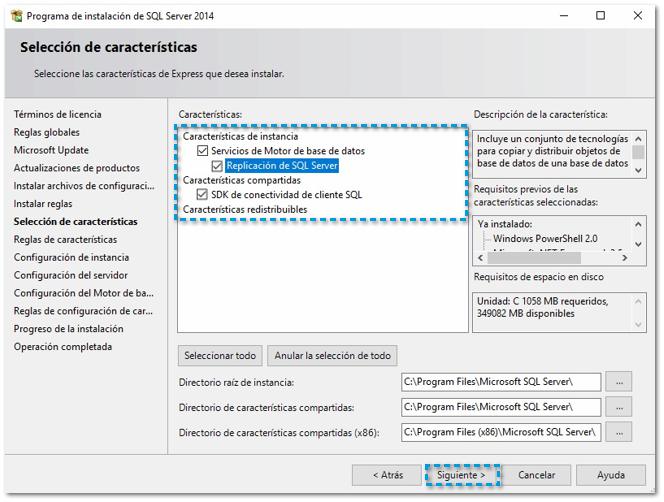Click the Cancelar button
The image size is (664, 502).
(536, 475)
